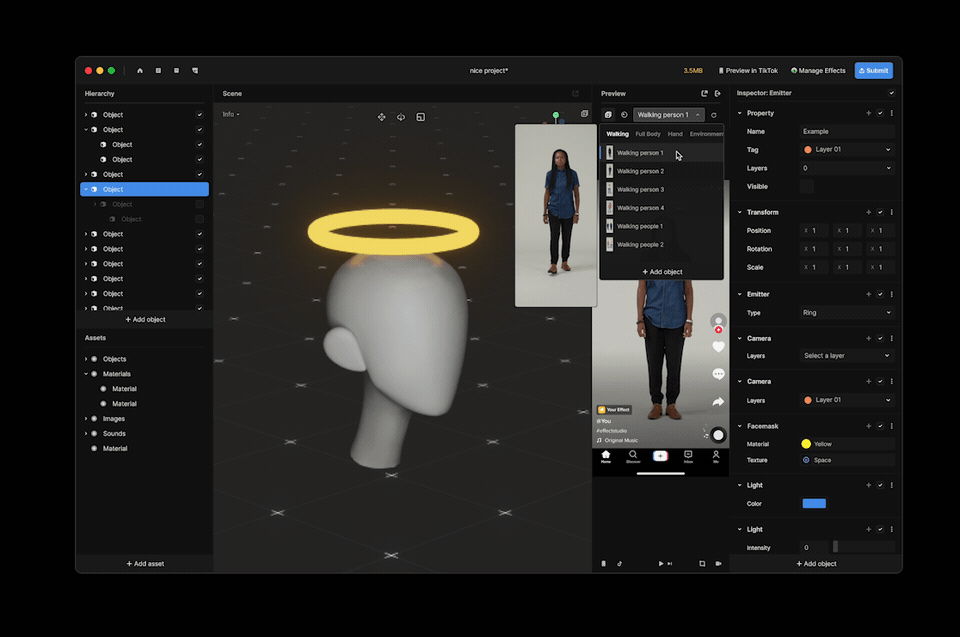
Task: Click Add object in the Hierarchy panel
Action: pyautogui.click(x=146, y=320)
